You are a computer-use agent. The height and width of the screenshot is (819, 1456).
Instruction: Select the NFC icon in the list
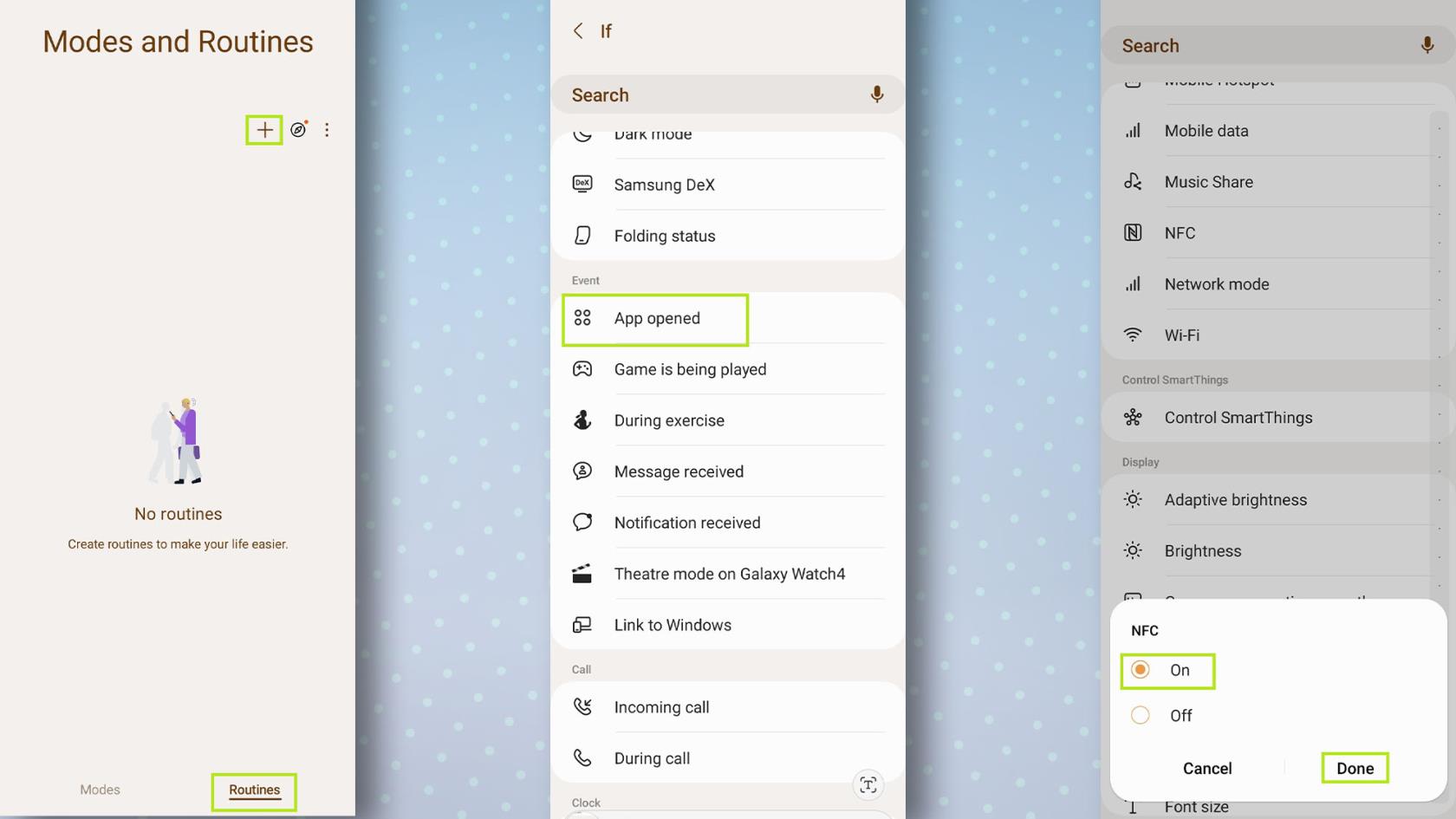[x=1133, y=232]
